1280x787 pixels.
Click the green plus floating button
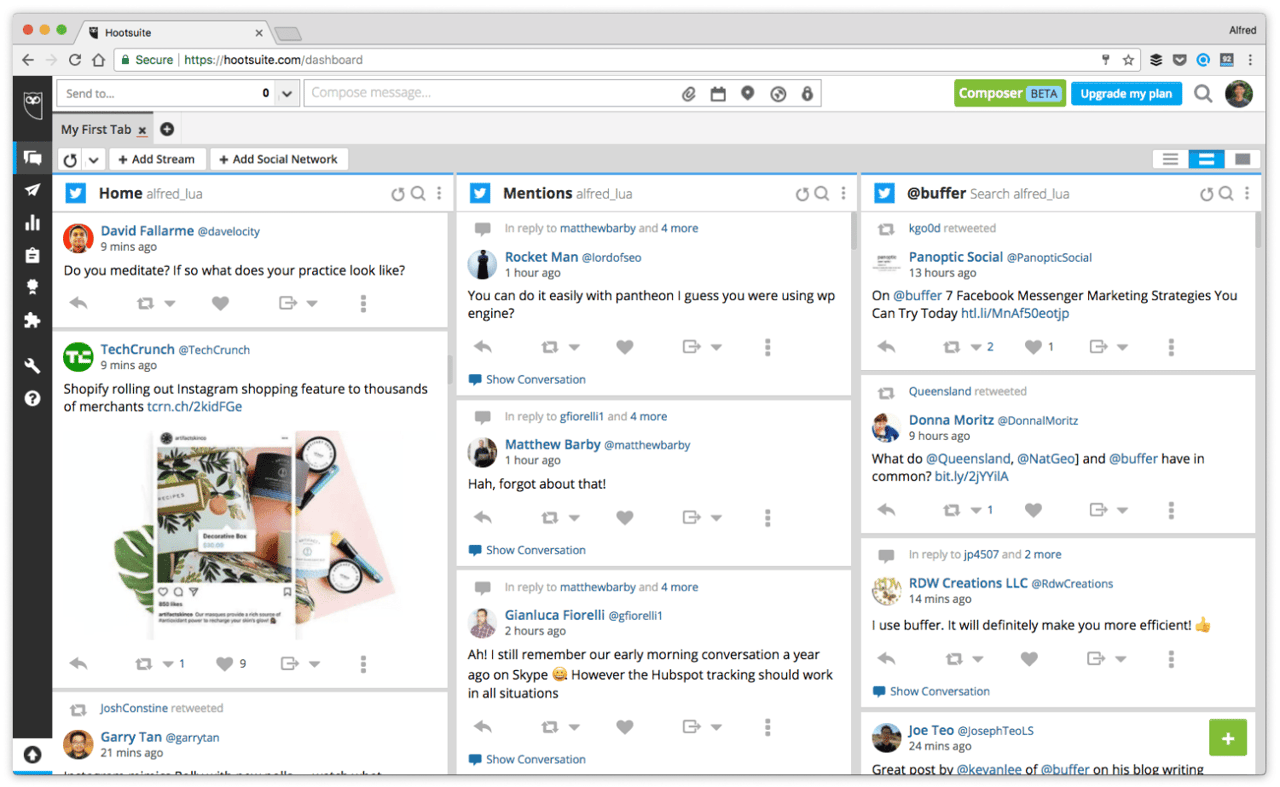pyautogui.click(x=1228, y=738)
